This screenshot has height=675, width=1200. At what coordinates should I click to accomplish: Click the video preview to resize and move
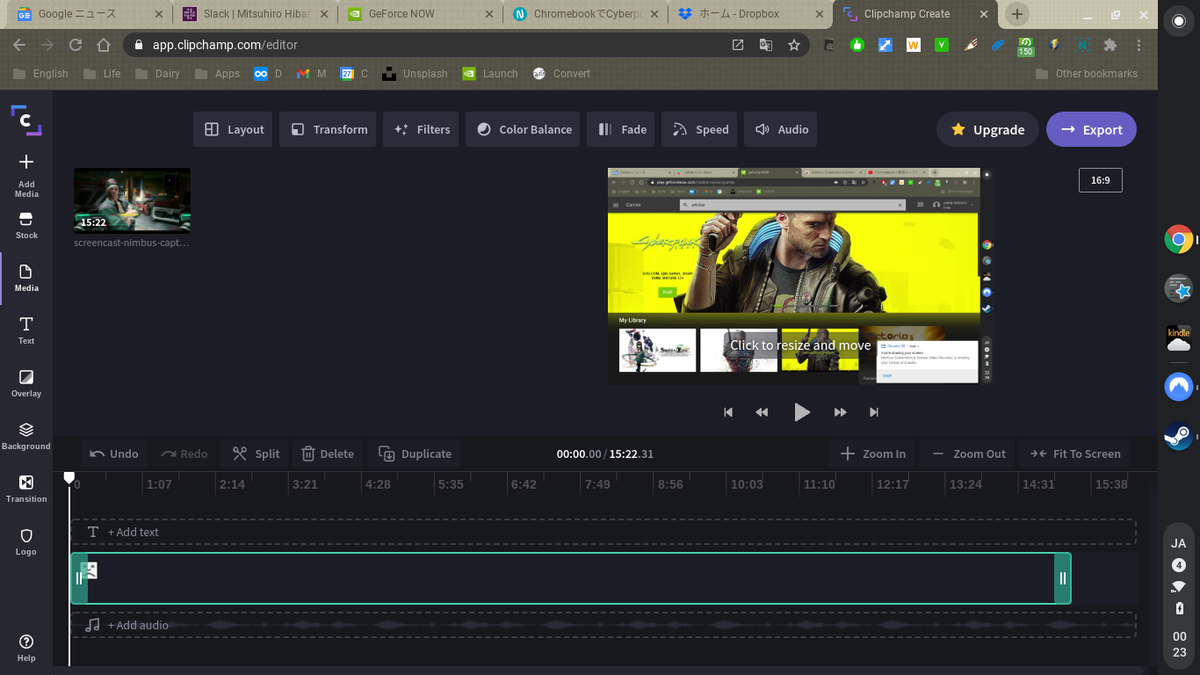[x=800, y=276]
